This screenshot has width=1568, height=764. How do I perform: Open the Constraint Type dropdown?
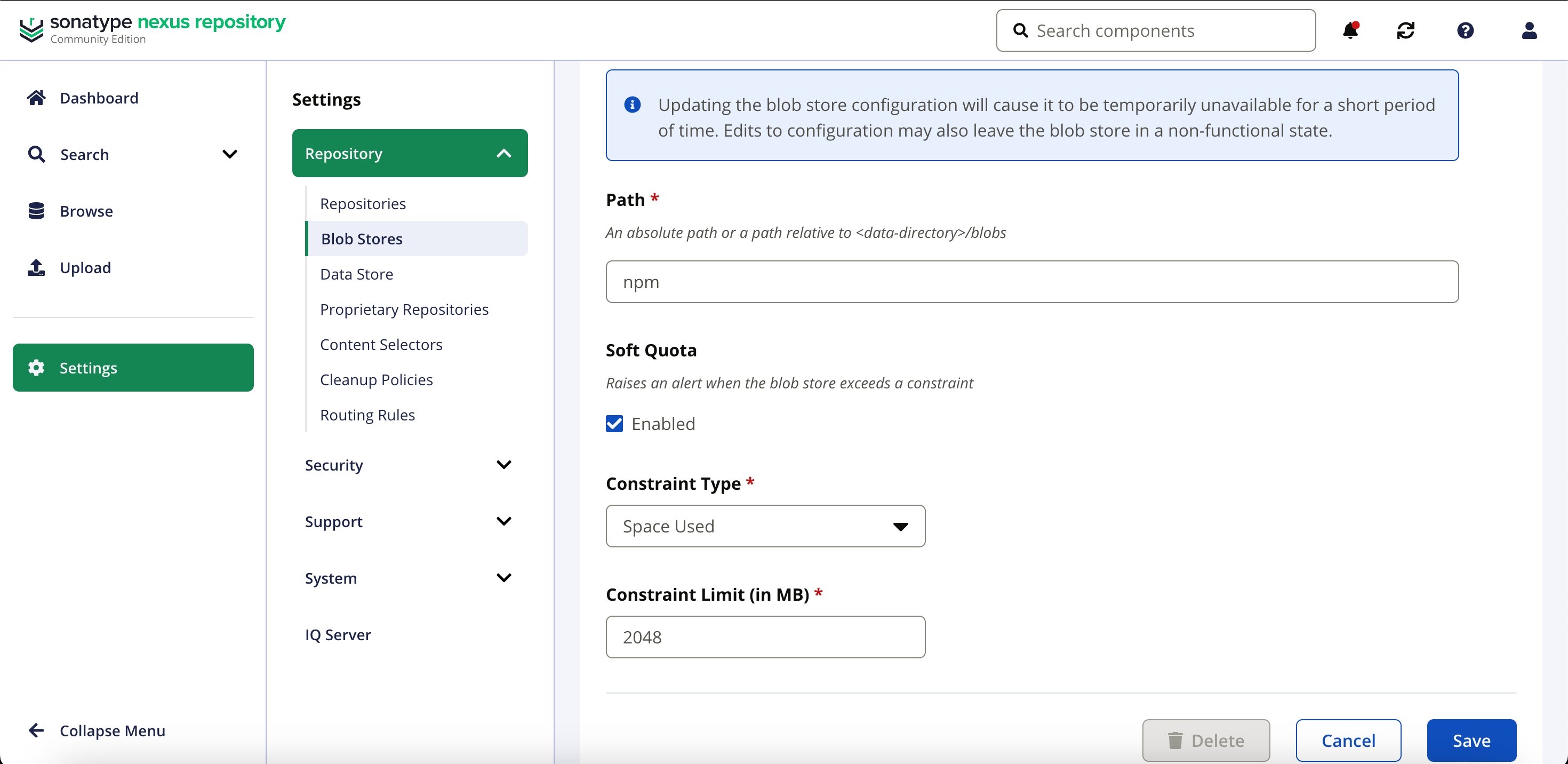point(765,526)
